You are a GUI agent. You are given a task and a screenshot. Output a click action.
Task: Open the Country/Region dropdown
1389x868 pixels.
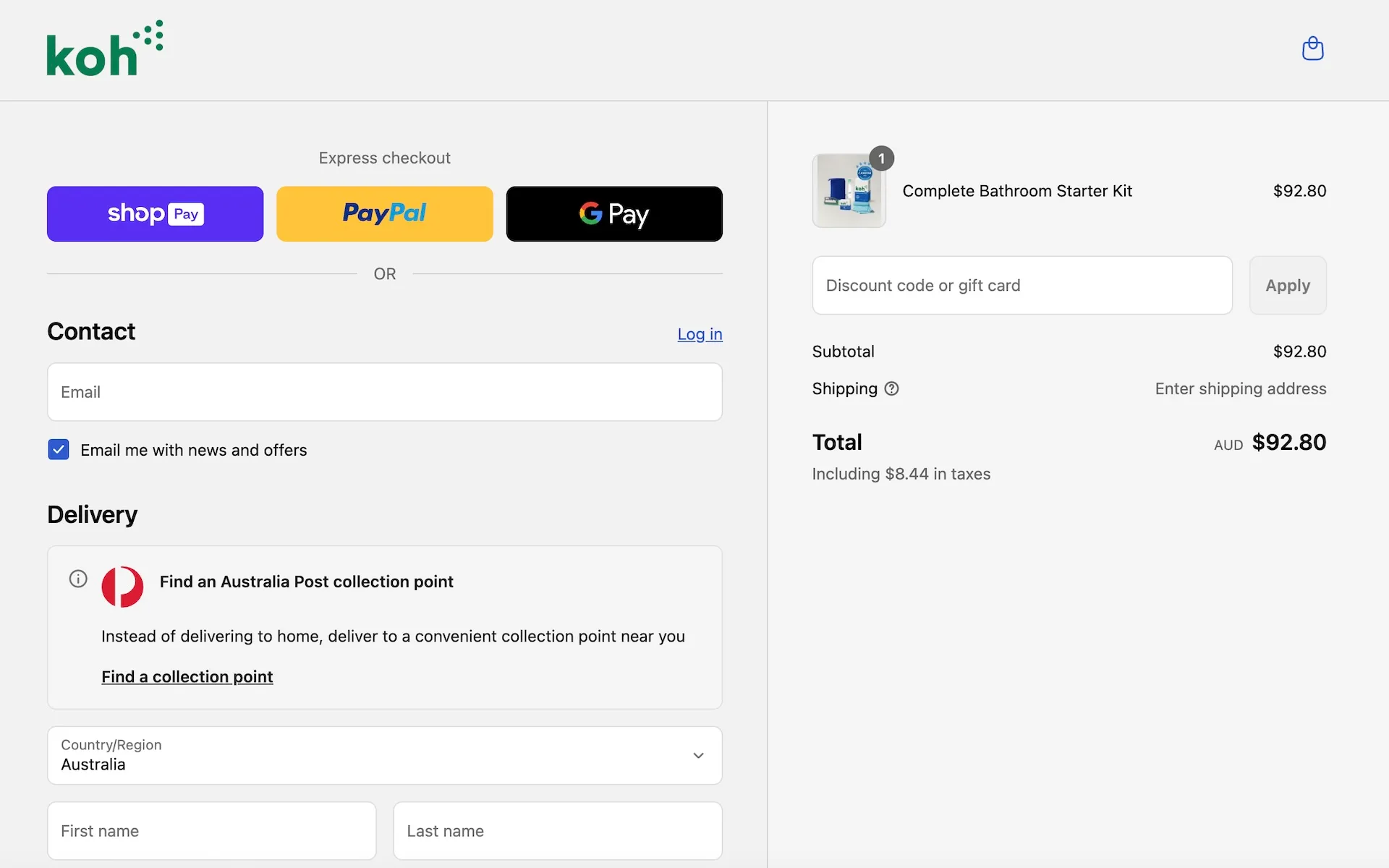385,755
